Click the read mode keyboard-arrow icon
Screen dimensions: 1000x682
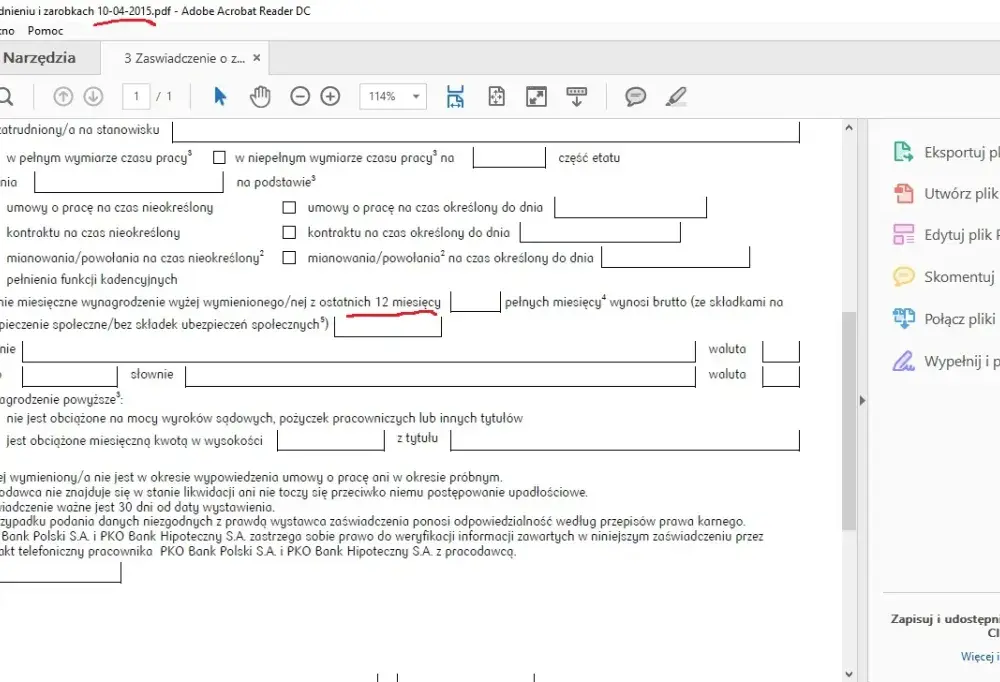577,96
